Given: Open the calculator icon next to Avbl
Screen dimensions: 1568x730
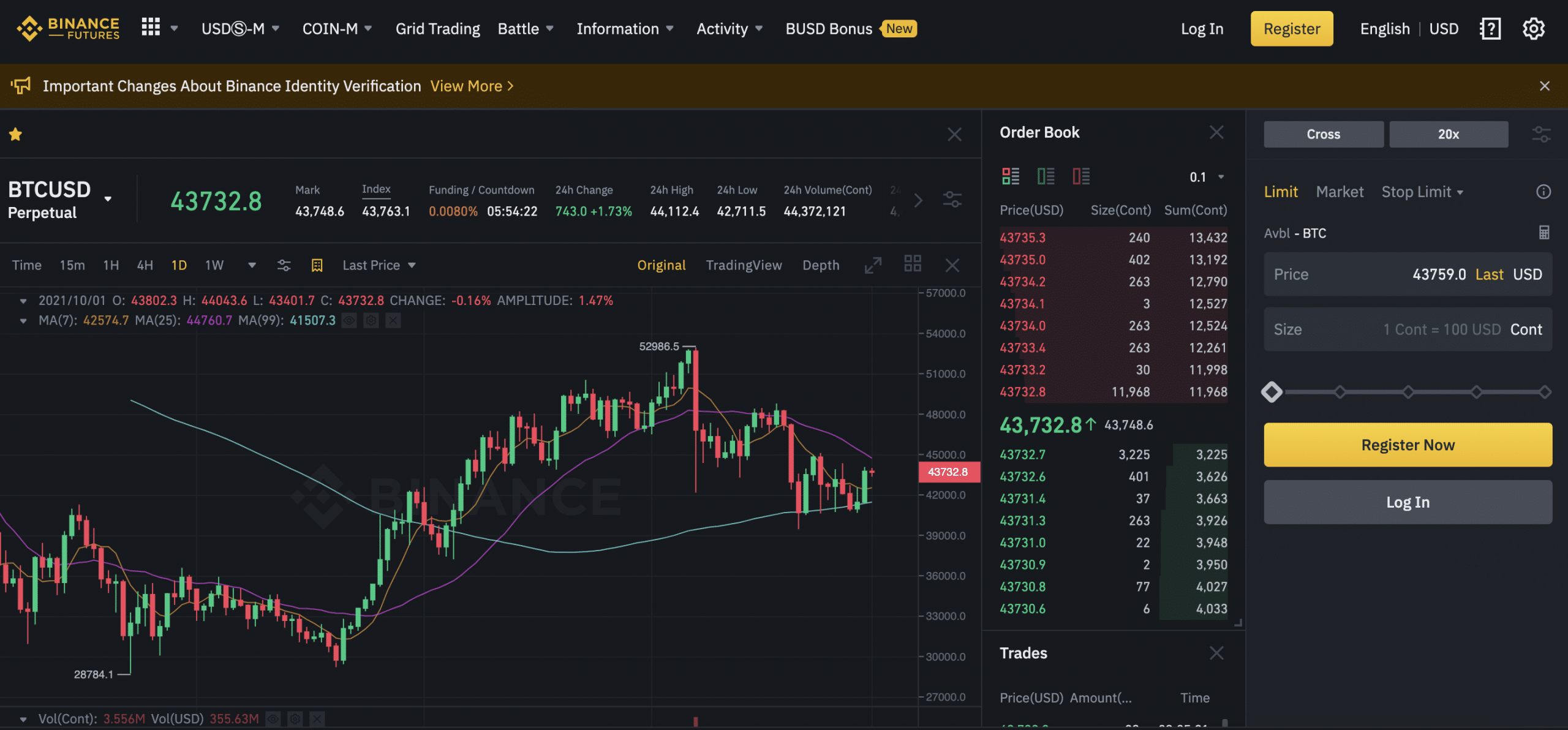Looking at the screenshot, I should tap(1544, 233).
